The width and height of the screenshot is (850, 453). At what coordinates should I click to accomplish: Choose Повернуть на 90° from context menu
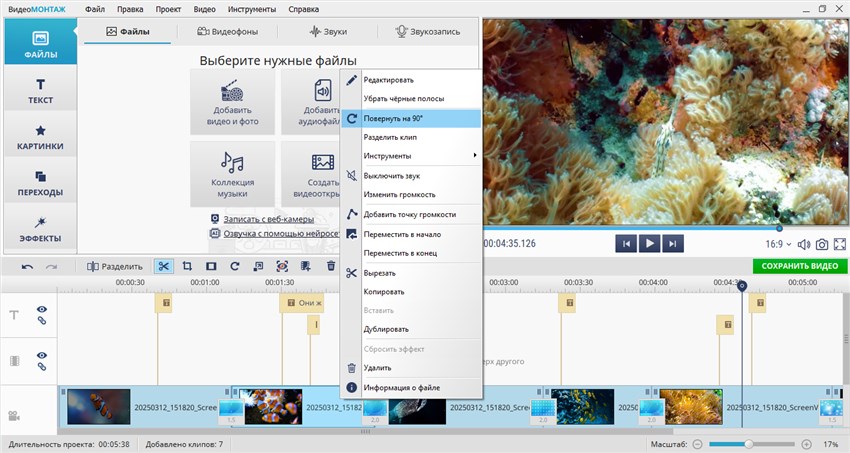click(x=410, y=118)
